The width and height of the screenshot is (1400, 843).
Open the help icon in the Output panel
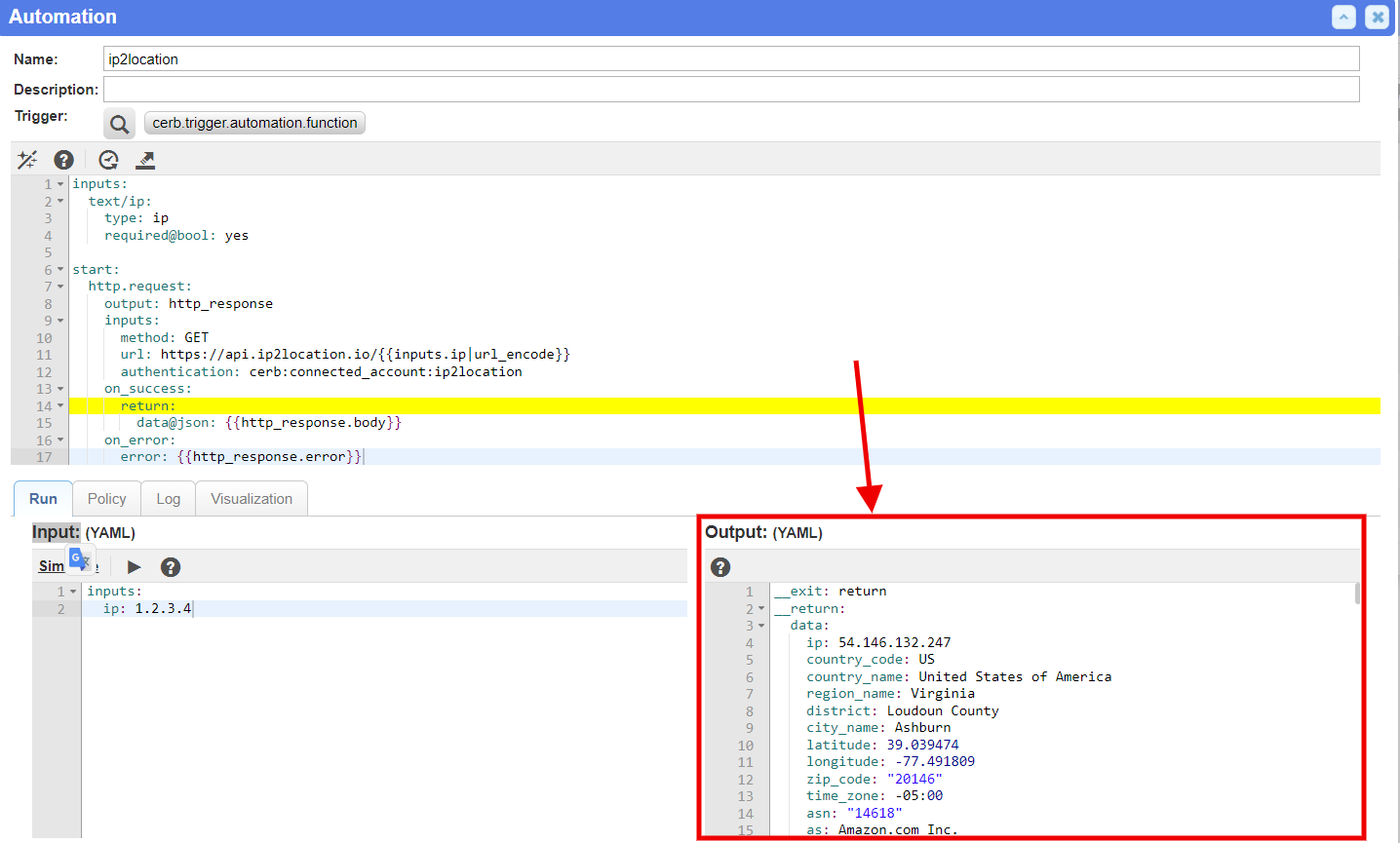tap(719, 566)
